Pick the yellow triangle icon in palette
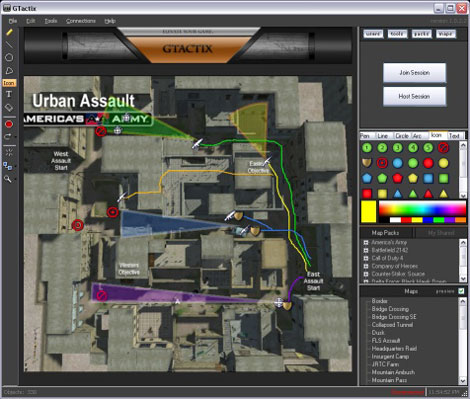This screenshot has width=470, height=399. coord(443,193)
